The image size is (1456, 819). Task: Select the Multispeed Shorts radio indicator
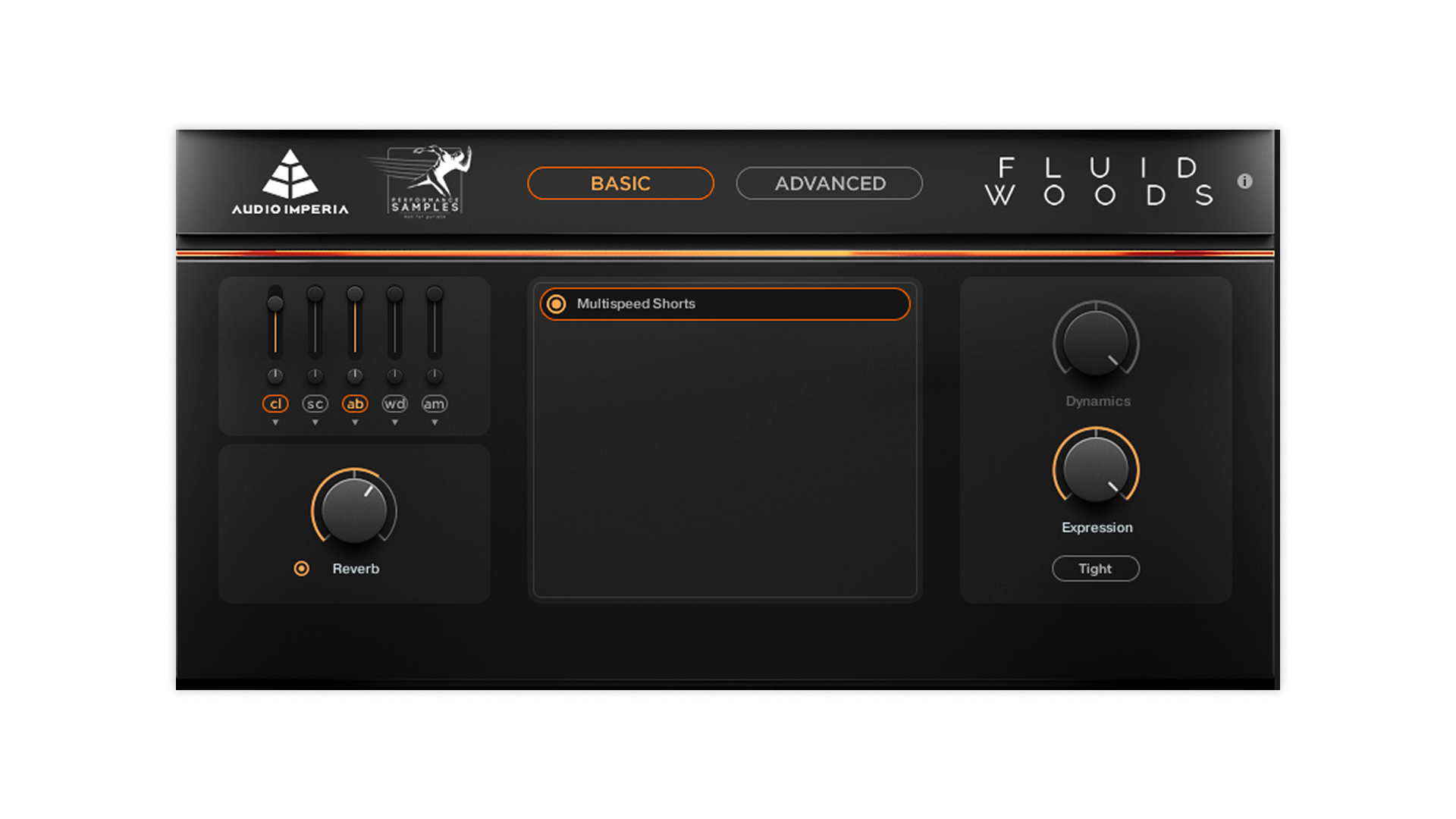pos(556,304)
